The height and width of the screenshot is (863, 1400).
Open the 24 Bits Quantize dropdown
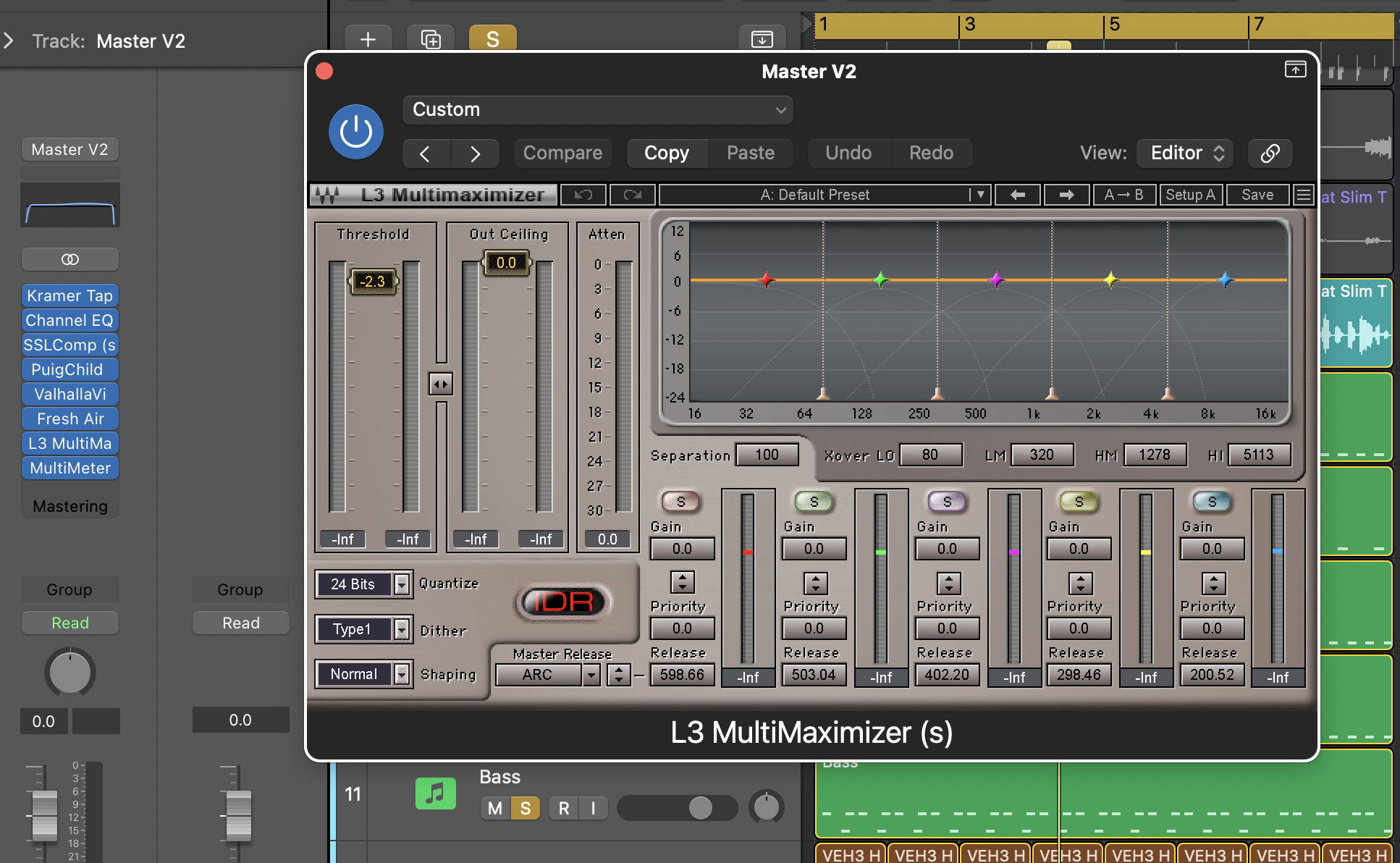coord(363,584)
